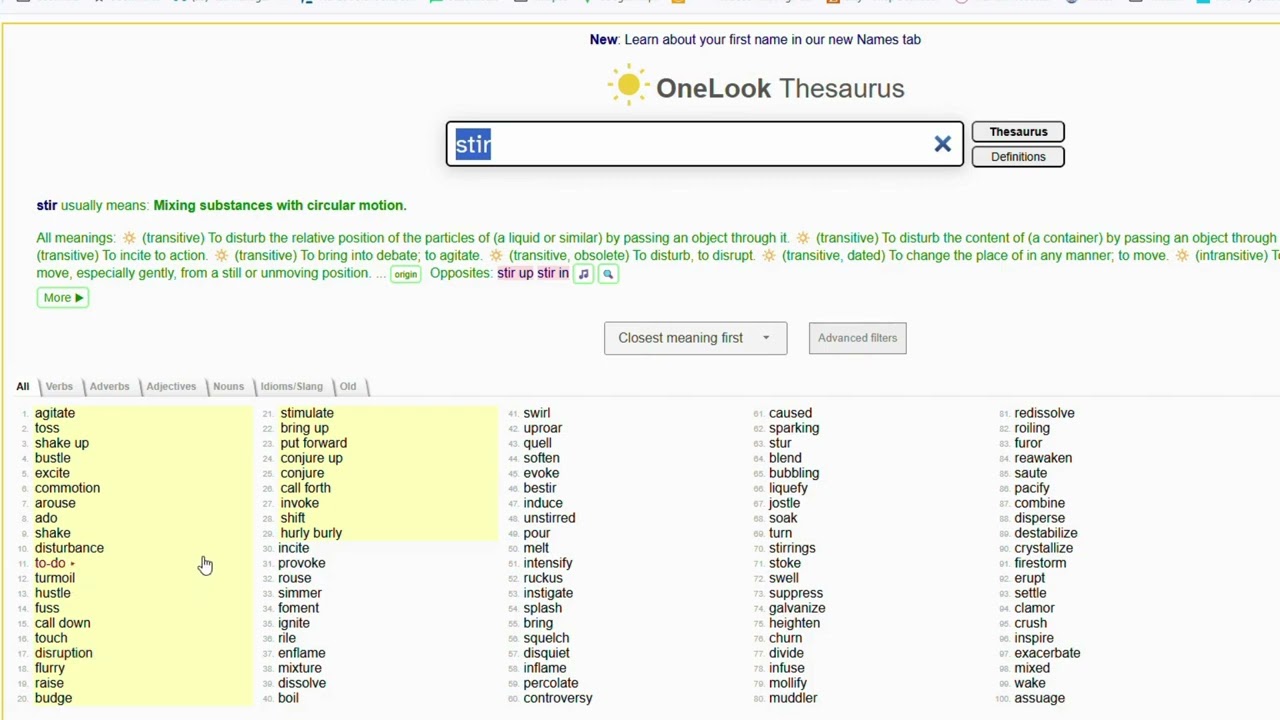Click the synonym 'squelch'

[546, 638]
